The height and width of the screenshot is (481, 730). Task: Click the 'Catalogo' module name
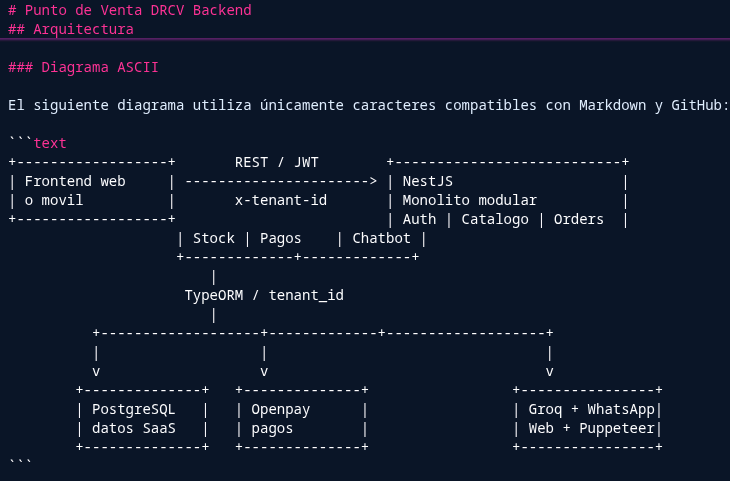495,219
